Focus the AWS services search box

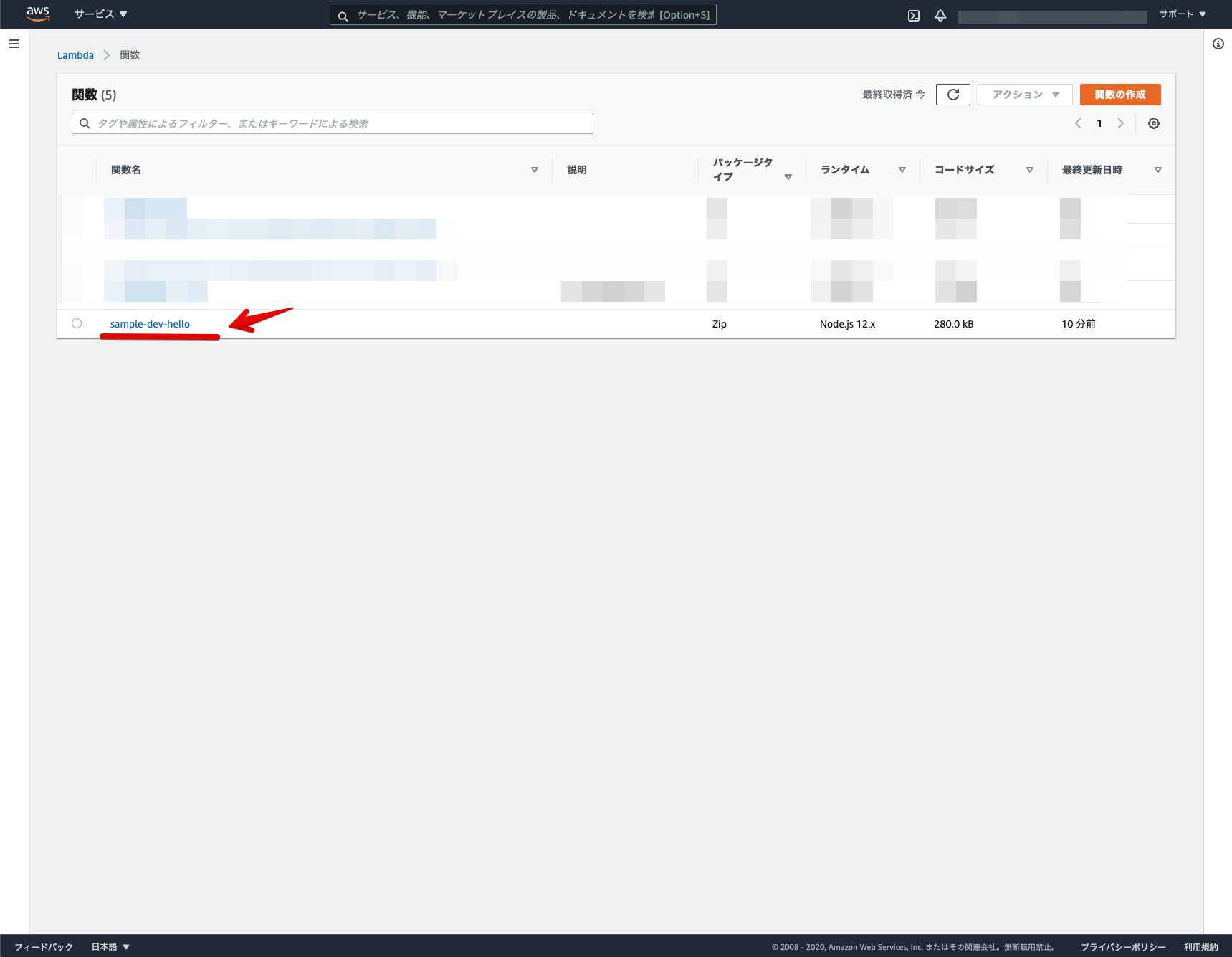coord(523,15)
